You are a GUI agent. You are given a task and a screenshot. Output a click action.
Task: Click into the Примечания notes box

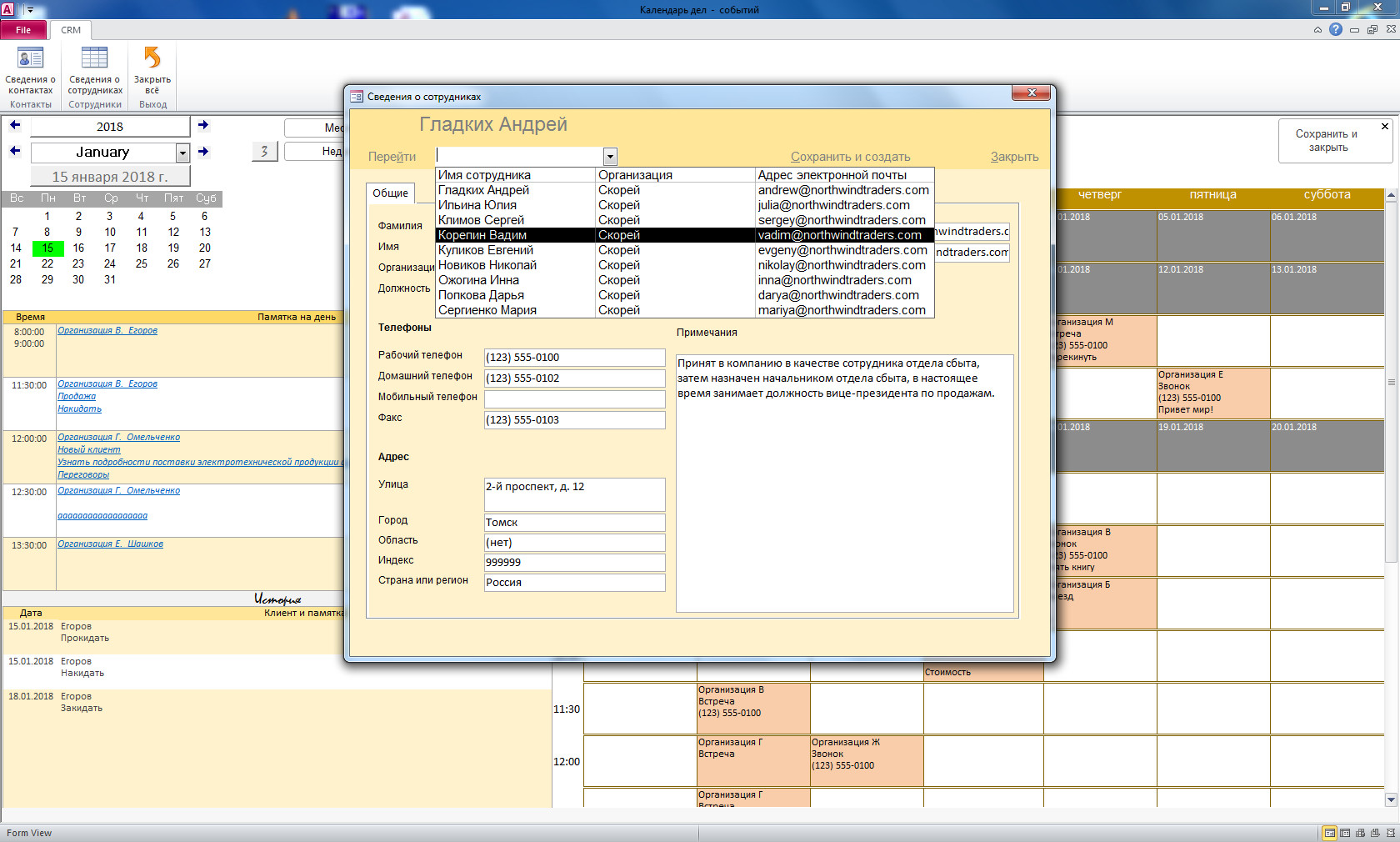tap(845, 484)
